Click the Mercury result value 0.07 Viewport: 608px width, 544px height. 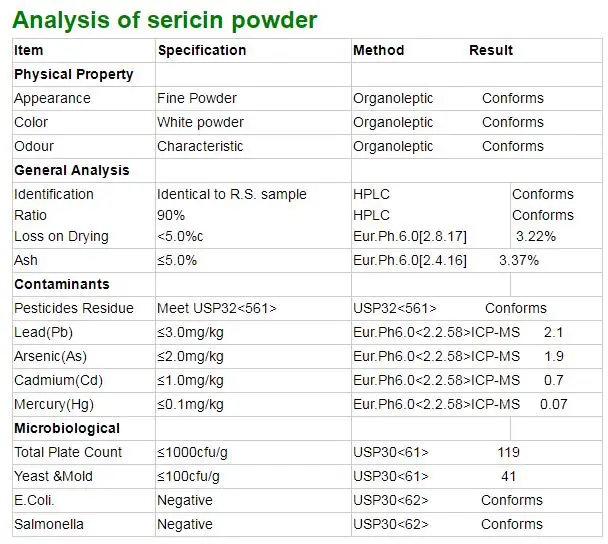click(553, 404)
